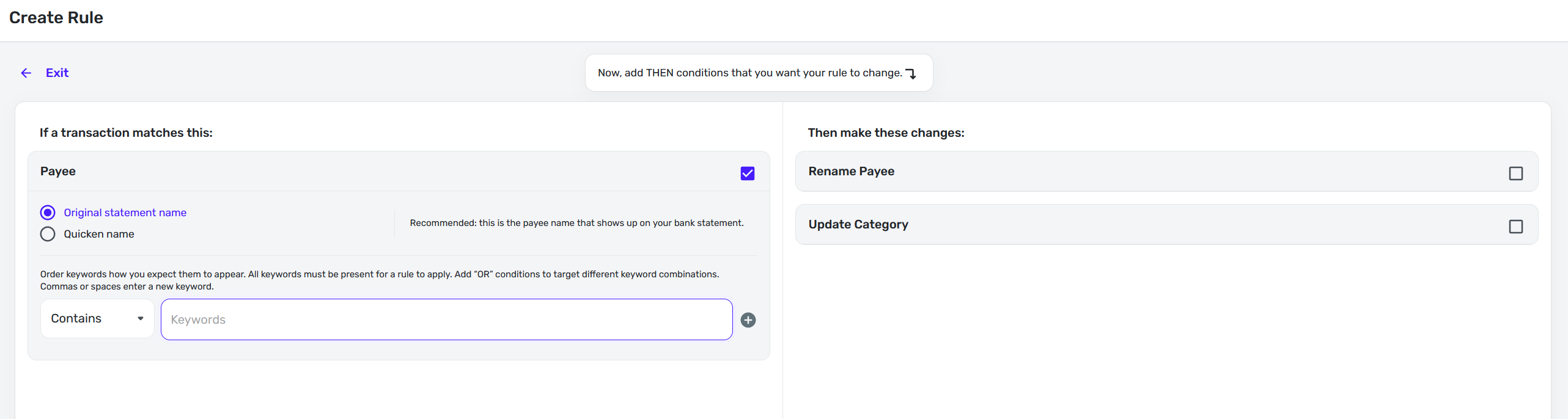Click the Payee section header label

click(x=58, y=172)
